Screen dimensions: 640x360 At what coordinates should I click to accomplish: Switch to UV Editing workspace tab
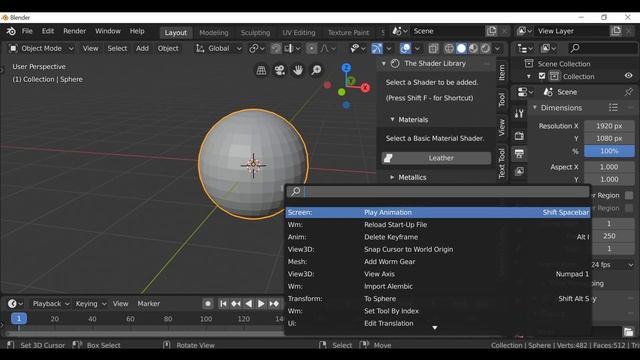299,33
